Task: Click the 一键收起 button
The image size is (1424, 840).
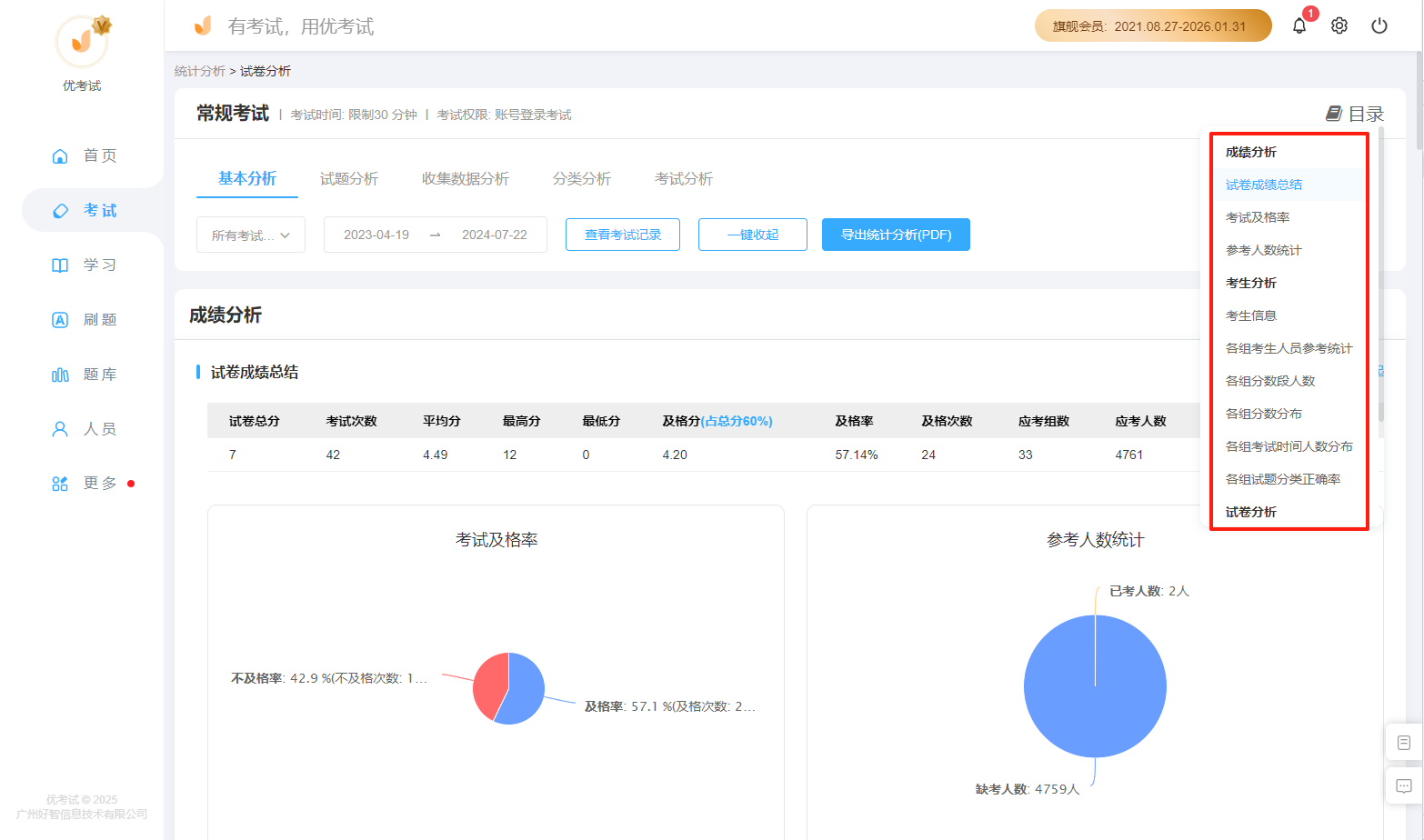Action: [x=753, y=235]
